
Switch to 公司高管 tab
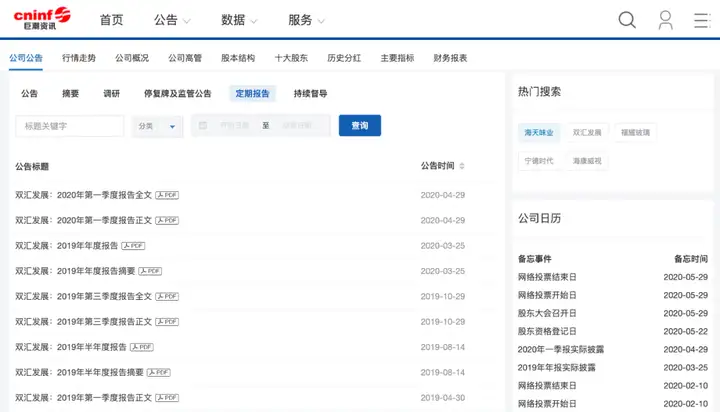coord(185,58)
